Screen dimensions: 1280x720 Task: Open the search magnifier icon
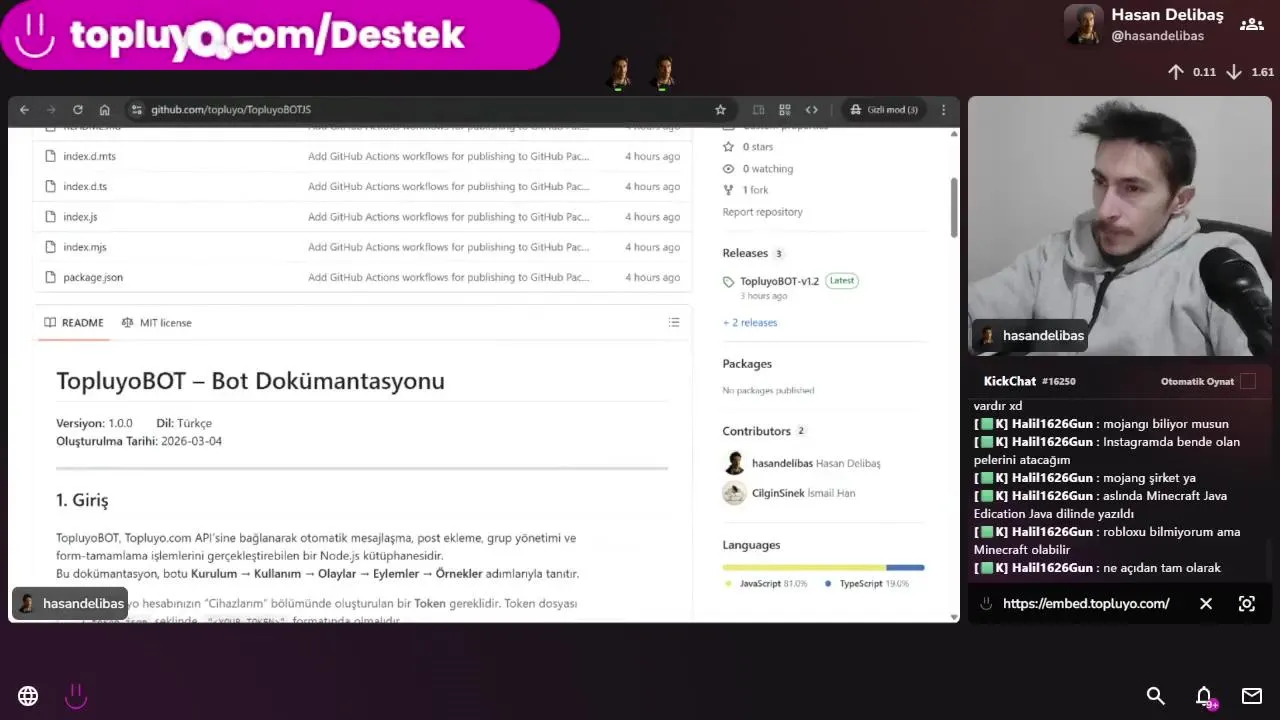click(1156, 696)
